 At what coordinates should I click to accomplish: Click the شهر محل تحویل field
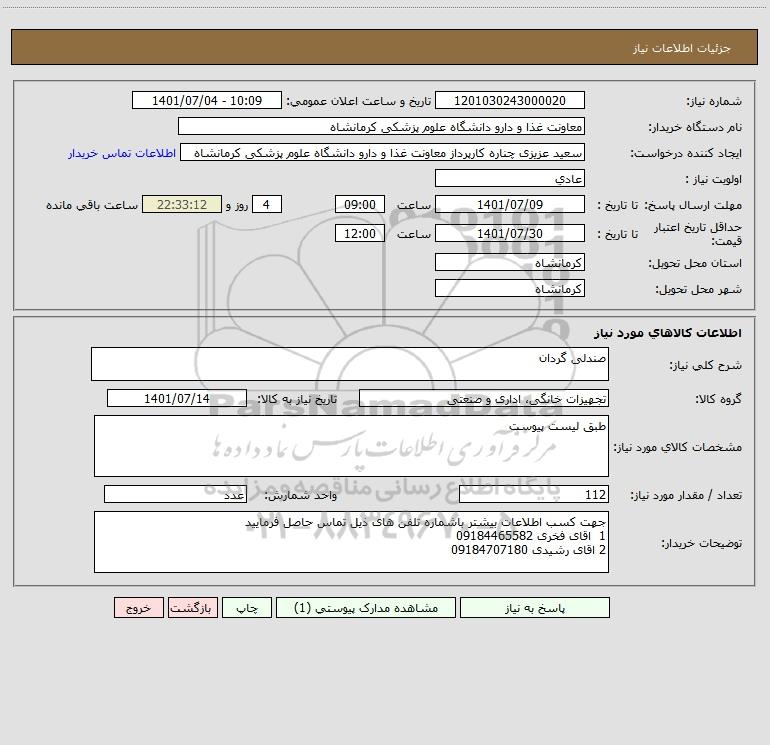click(510, 288)
